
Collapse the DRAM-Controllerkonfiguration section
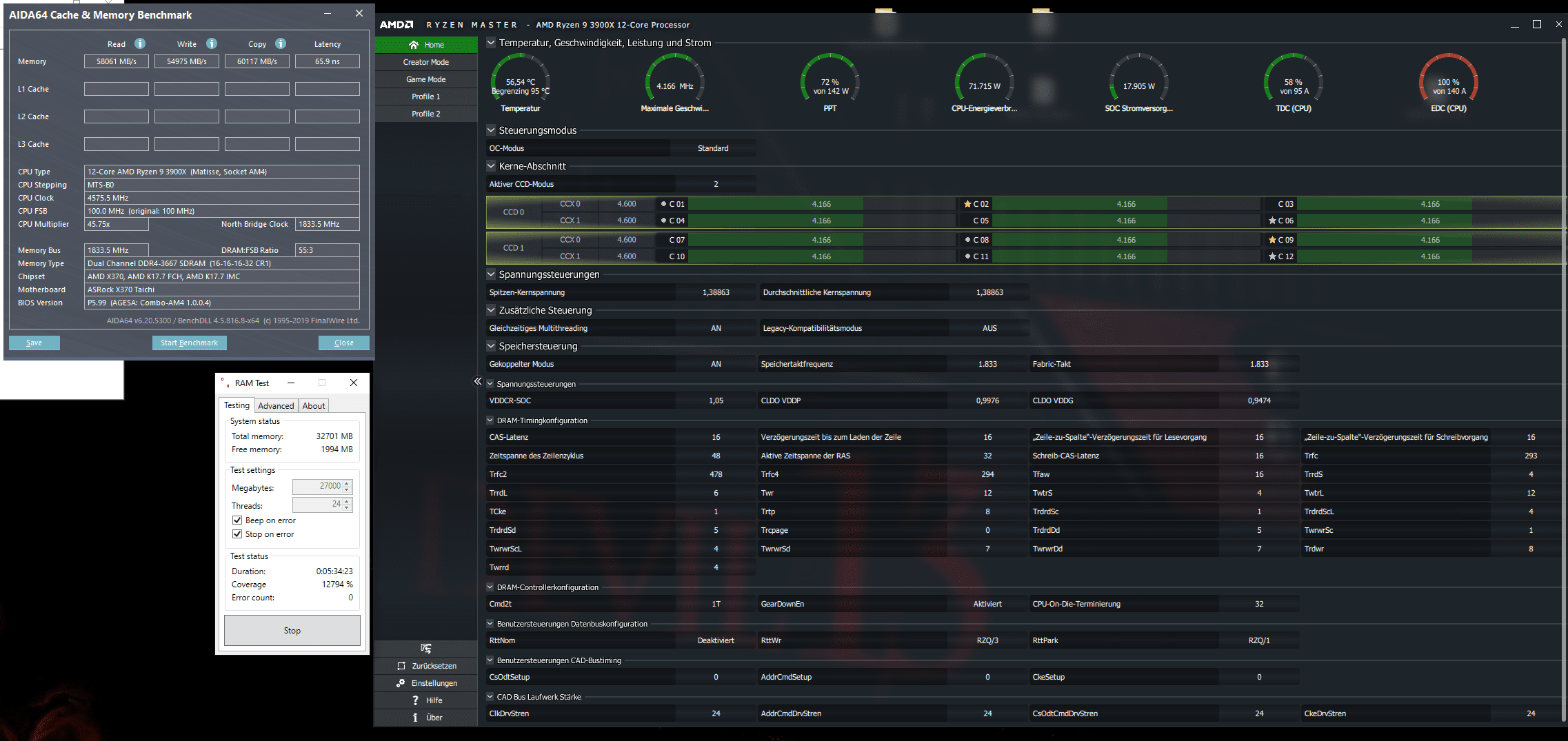(490, 587)
